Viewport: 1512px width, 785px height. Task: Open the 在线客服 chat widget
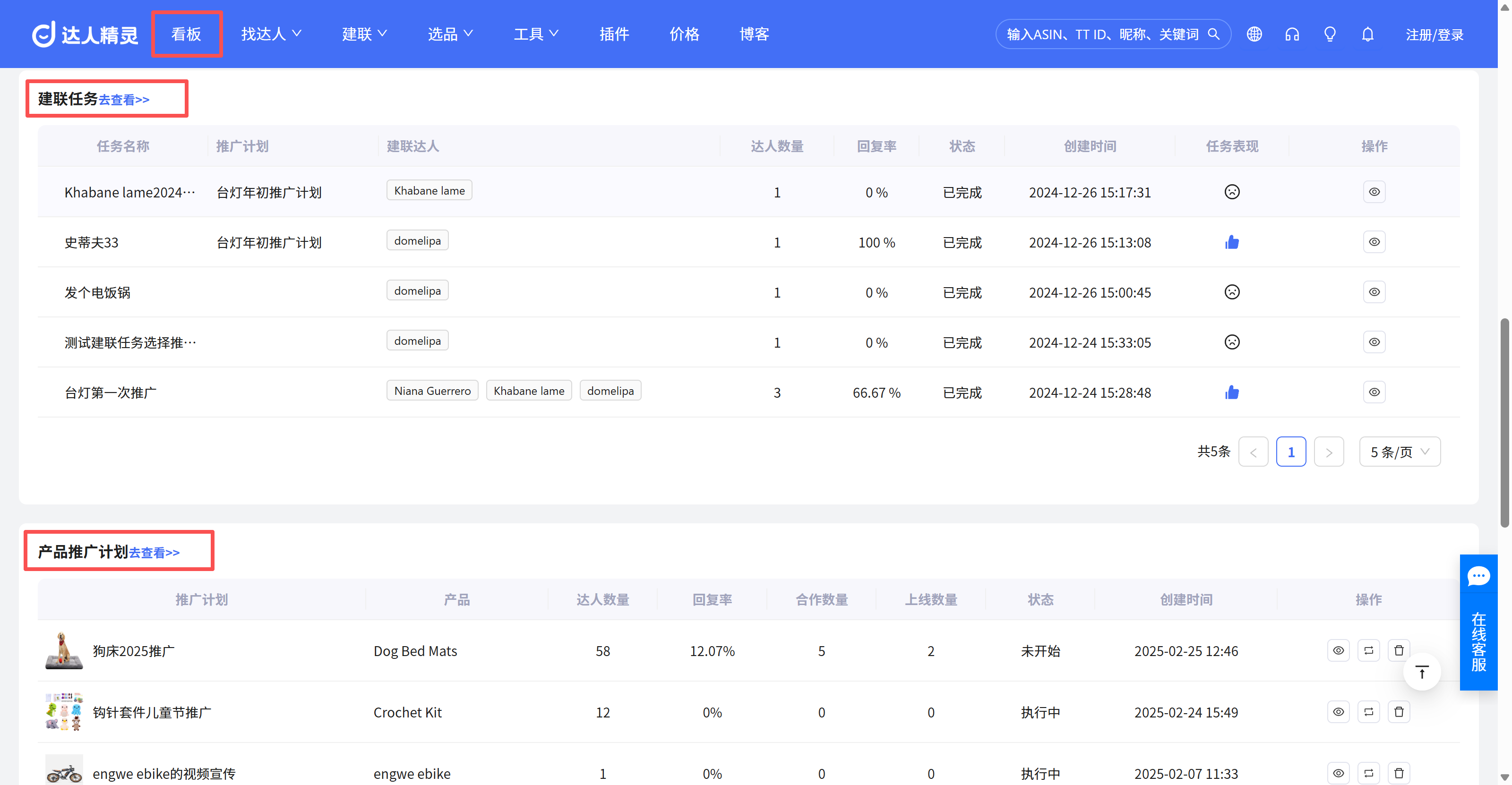[x=1478, y=622]
